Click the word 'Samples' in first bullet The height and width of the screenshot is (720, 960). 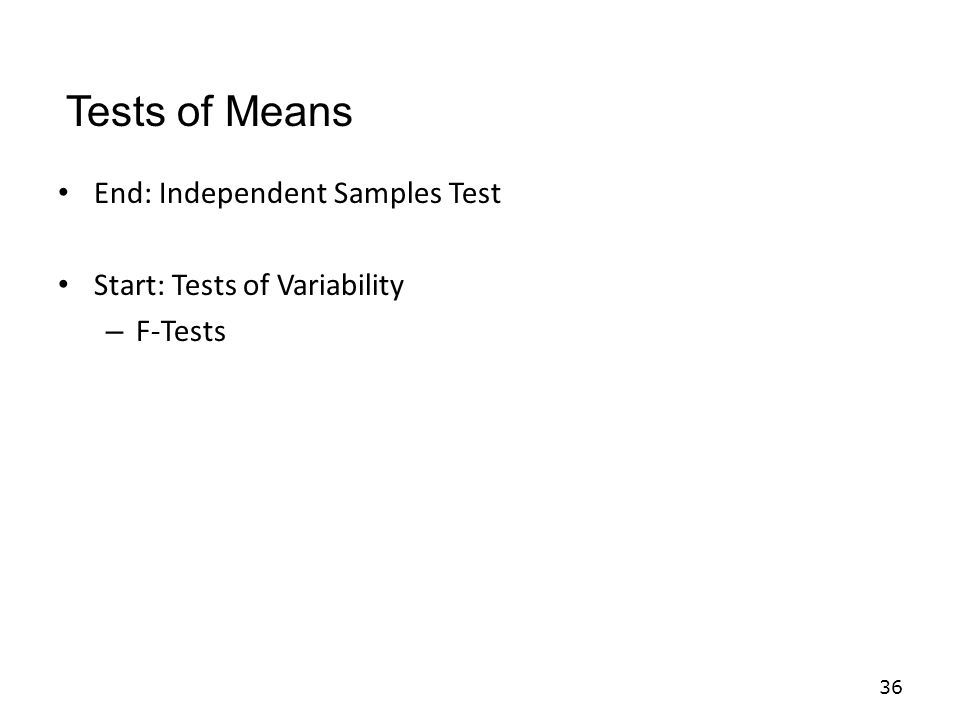[x=388, y=195]
